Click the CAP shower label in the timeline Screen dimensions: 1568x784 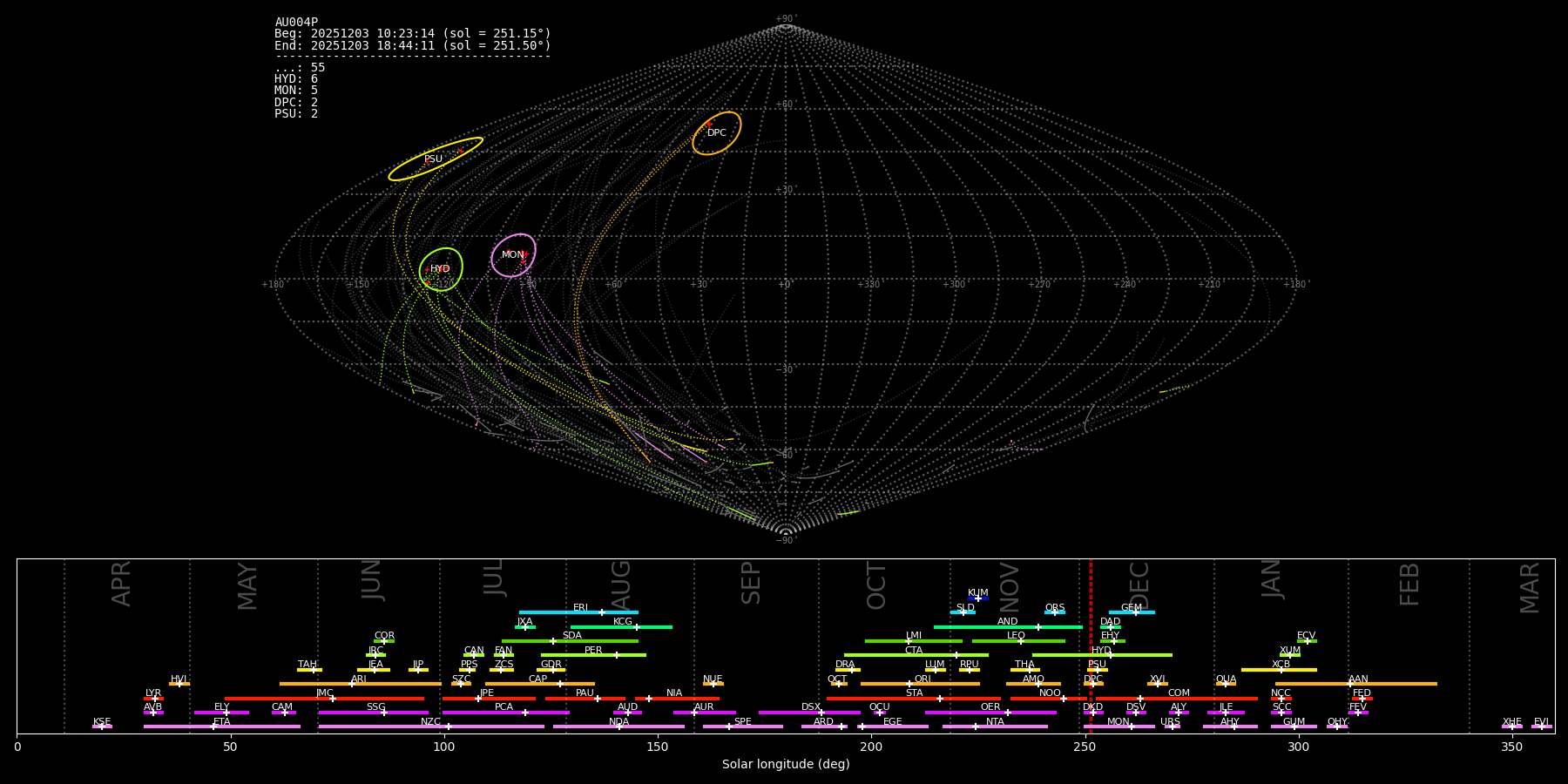point(537,679)
